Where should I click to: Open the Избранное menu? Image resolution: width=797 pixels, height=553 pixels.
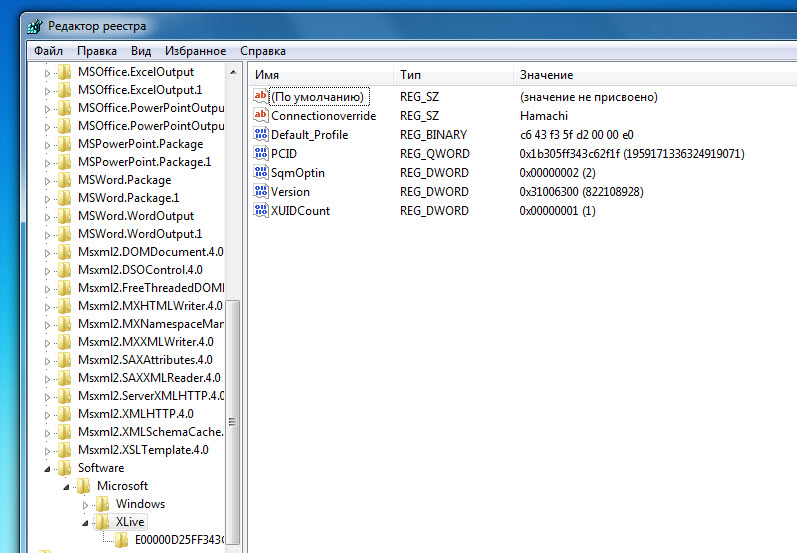195,51
